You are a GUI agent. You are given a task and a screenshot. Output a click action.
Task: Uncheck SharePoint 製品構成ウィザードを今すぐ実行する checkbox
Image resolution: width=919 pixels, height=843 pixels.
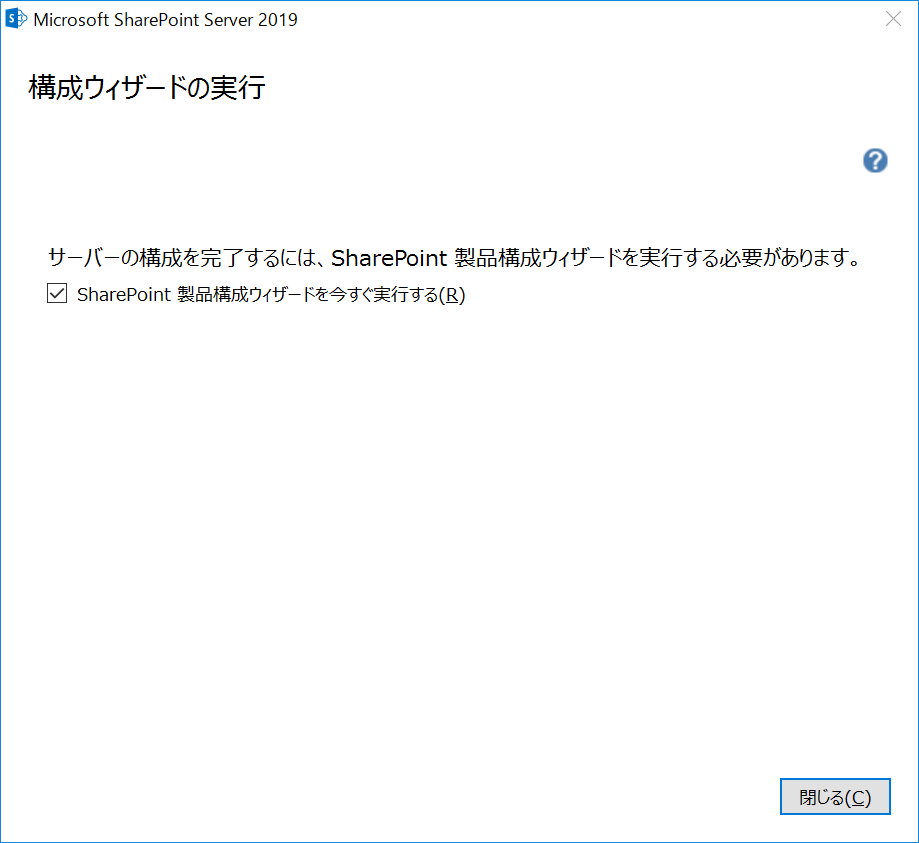tap(57, 293)
